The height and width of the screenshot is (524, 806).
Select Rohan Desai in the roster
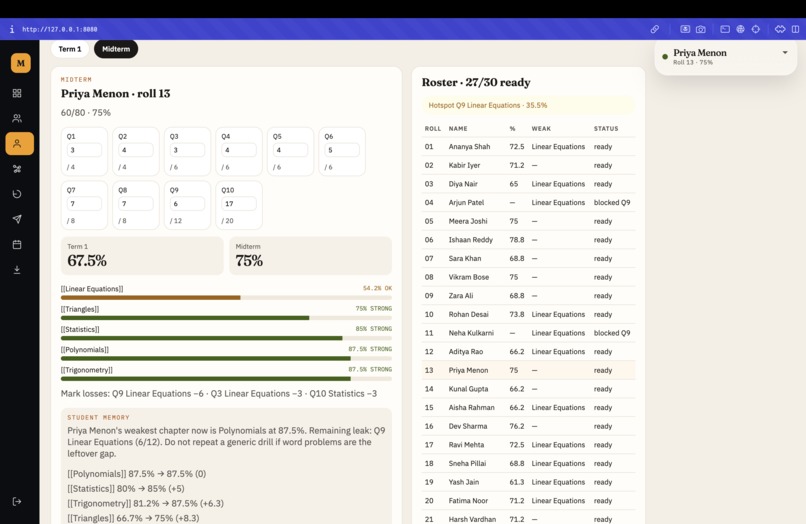tap(528, 314)
